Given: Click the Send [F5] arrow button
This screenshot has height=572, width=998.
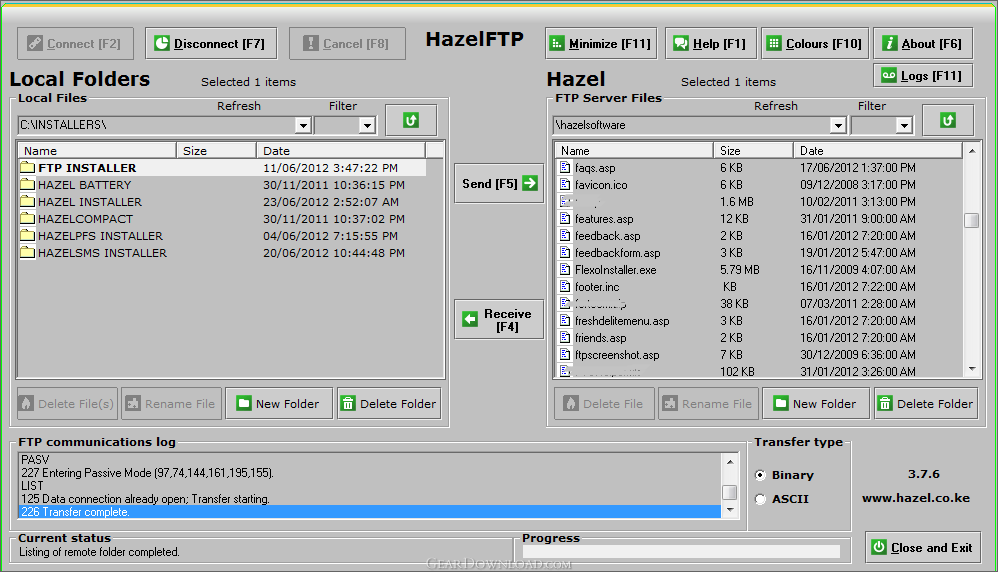Looking at the screenshot, I should coord(499,183).
